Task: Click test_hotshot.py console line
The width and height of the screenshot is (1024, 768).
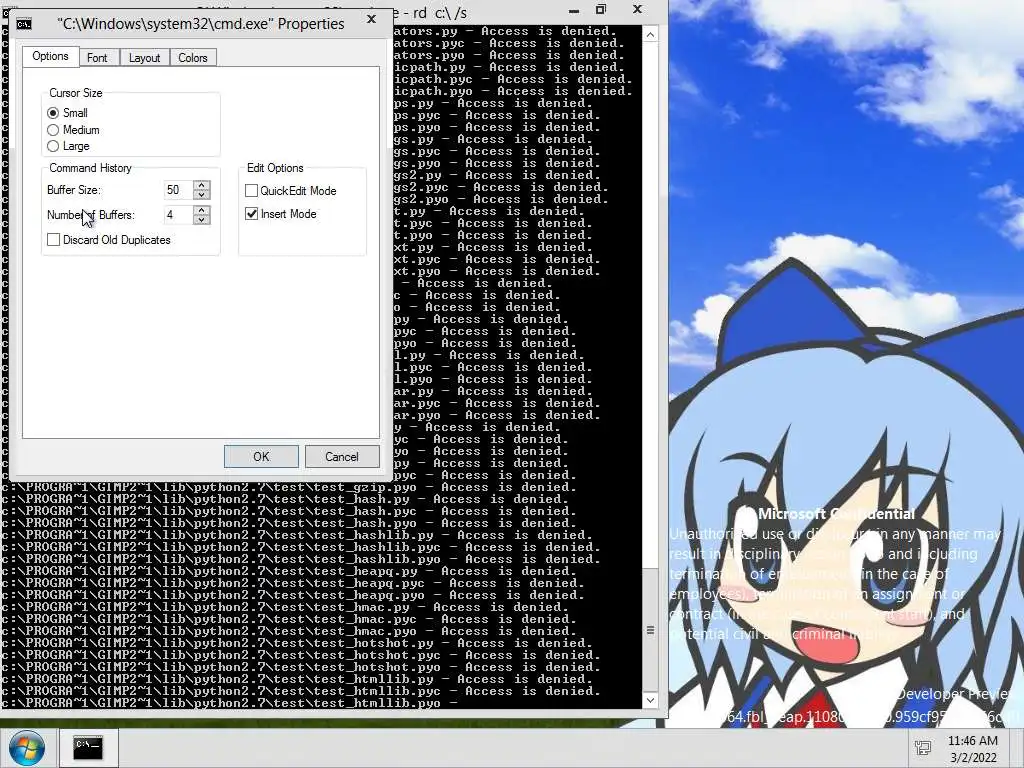Action: pos(297,643)
